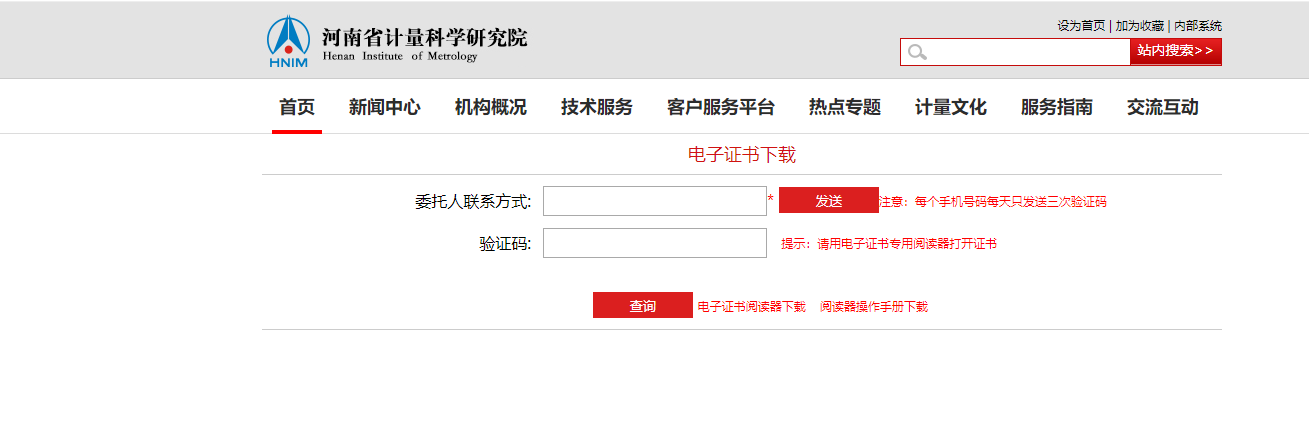This screenshot has height=448, width=1309.
Task: Select 技术服务 in navigation bar
Action: click(x=597, y=107)
